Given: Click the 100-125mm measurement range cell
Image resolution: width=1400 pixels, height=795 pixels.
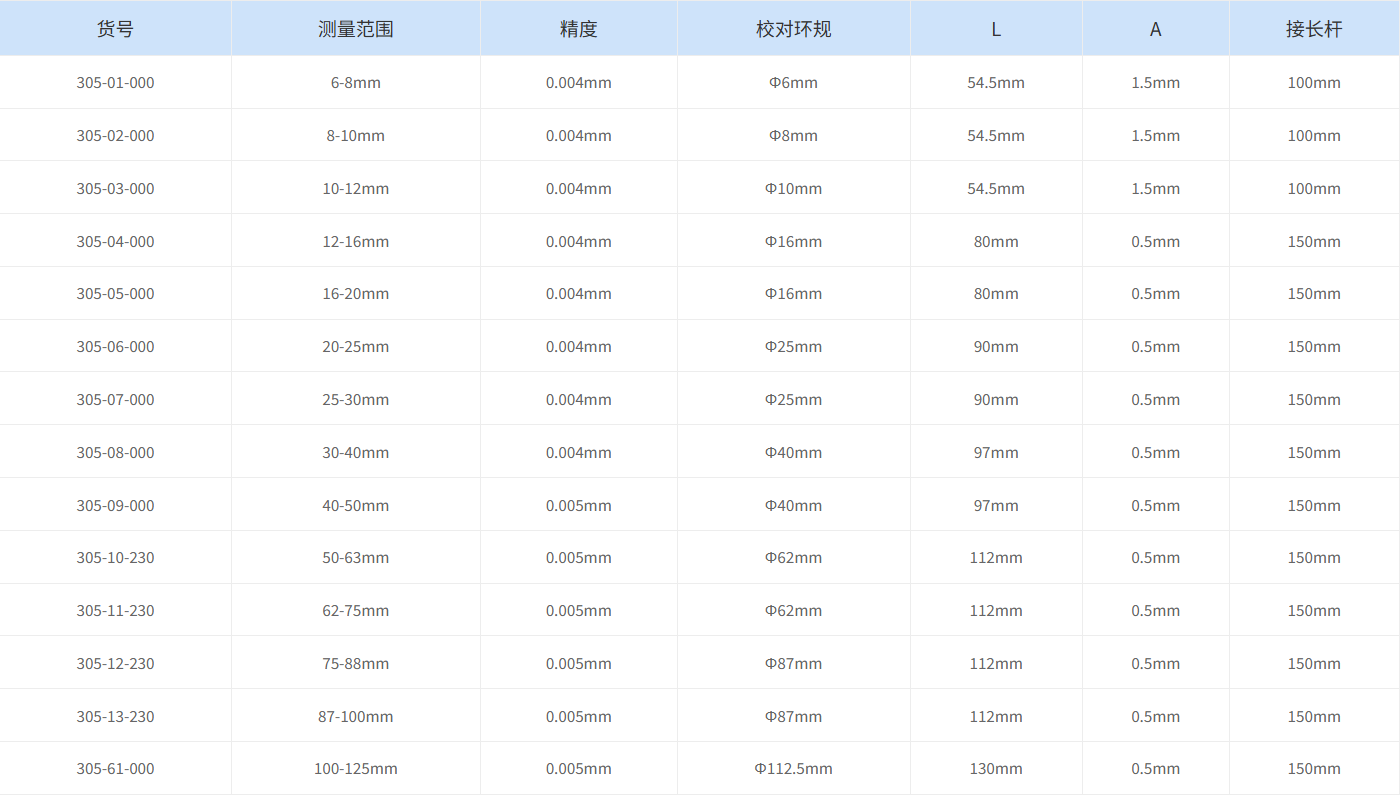Looking at the screenshot, I should pos(355,768).
